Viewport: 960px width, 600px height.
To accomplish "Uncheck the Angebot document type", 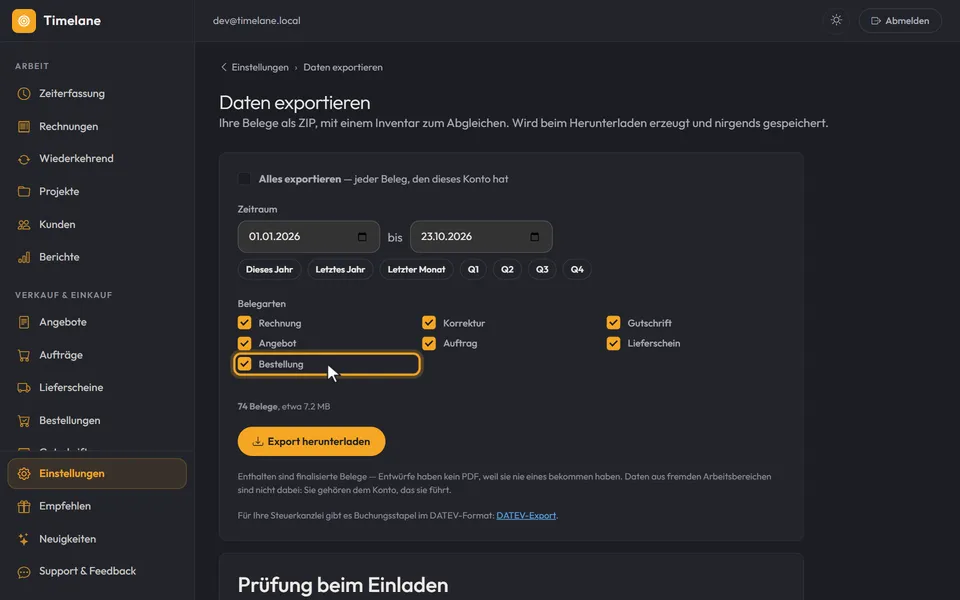I will click(244, 343).
